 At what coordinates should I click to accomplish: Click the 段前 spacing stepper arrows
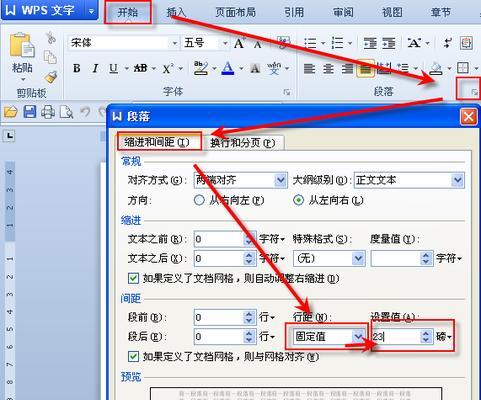249,317
